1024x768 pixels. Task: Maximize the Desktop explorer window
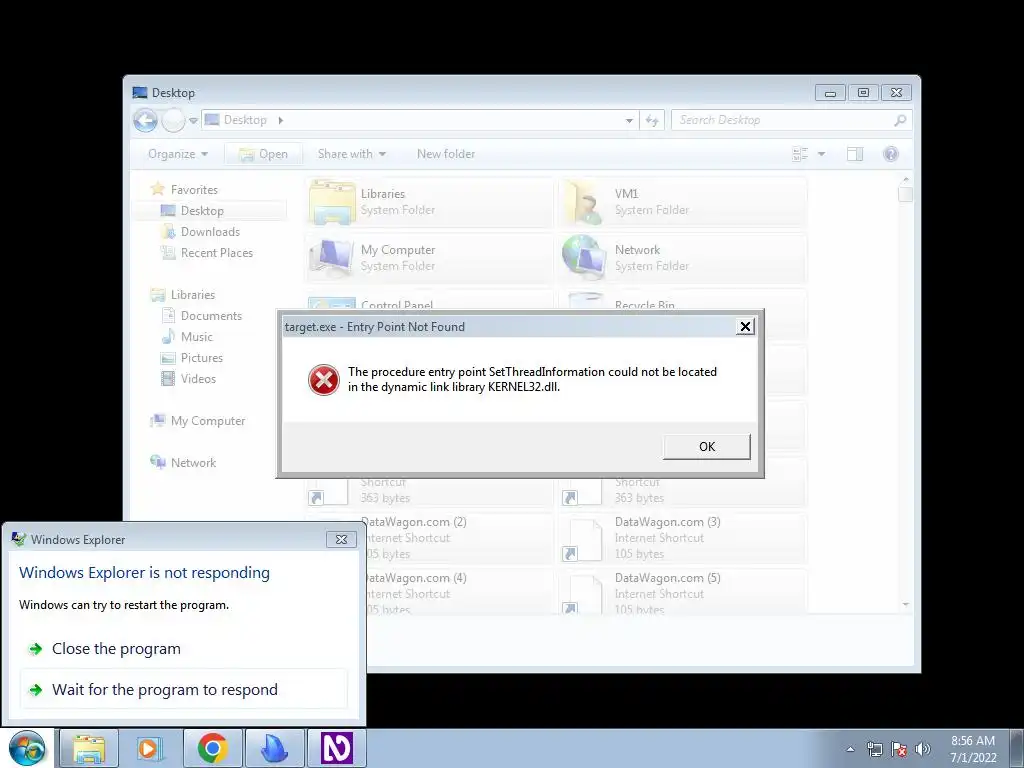(863, 93)
